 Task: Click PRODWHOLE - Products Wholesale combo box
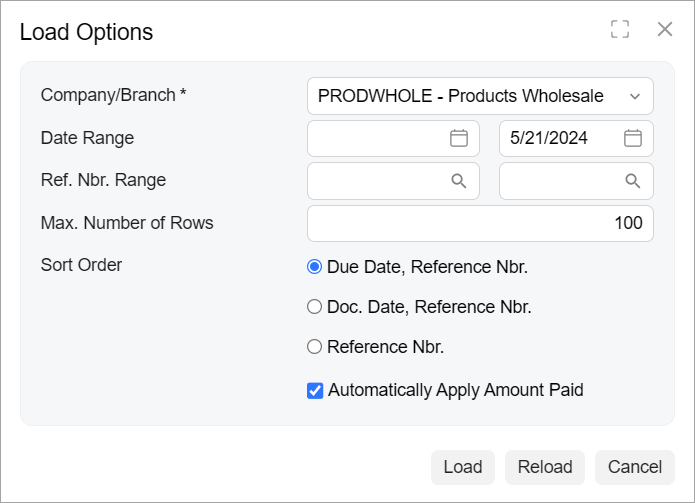(462, 97)
